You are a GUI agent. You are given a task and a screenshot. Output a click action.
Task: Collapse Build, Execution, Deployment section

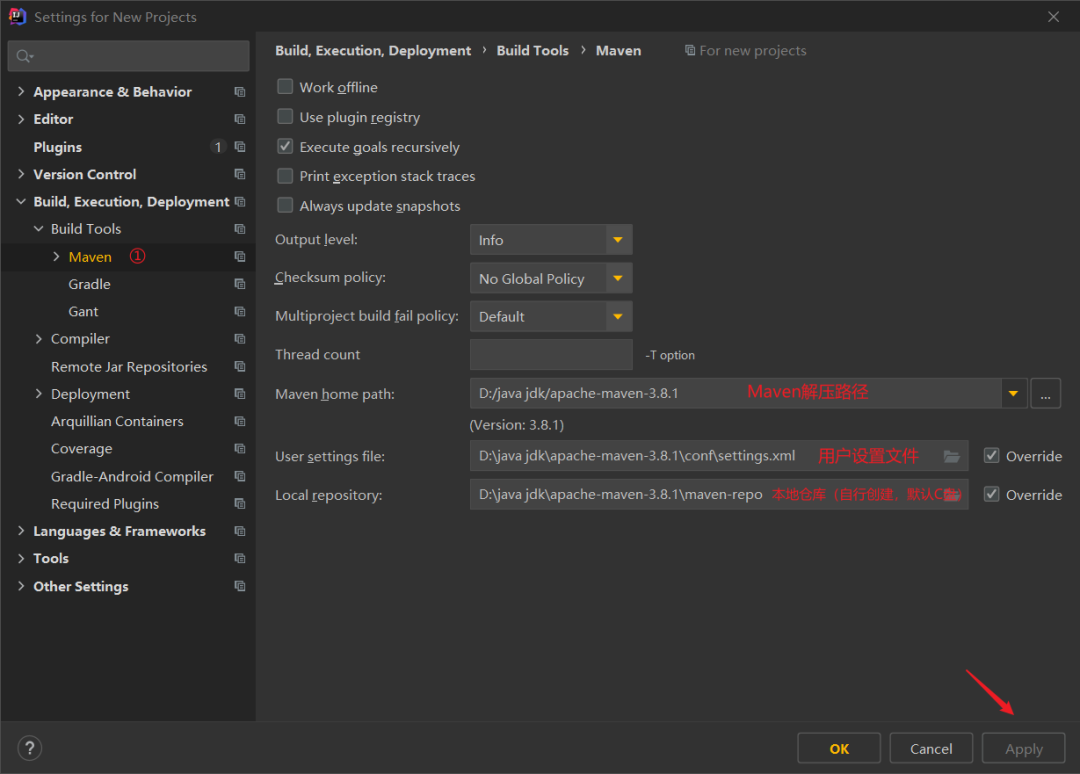click(x=21, y=202)
